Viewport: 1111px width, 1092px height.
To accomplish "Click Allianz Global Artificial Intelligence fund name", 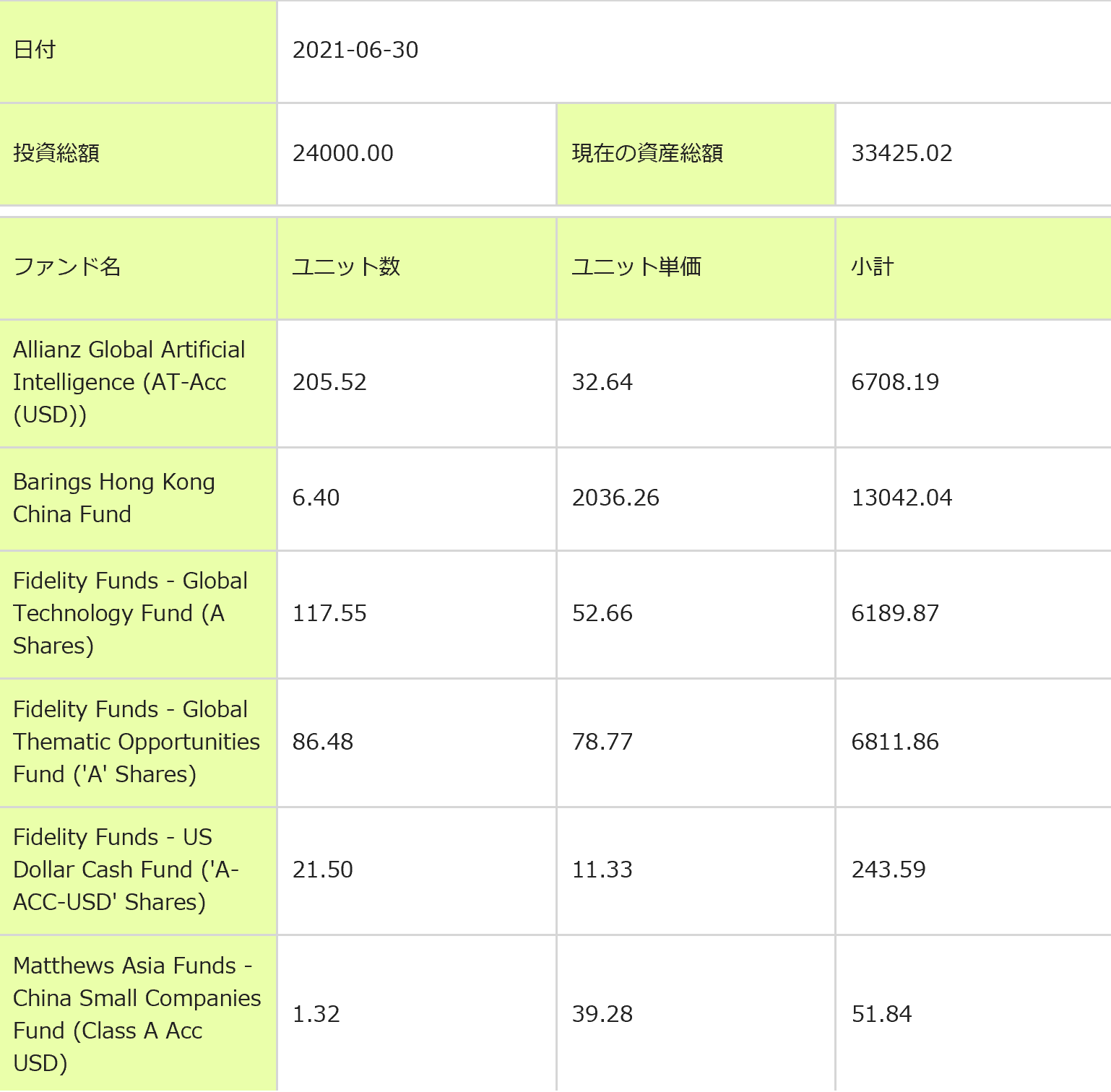I will click(x=129, y=382).
